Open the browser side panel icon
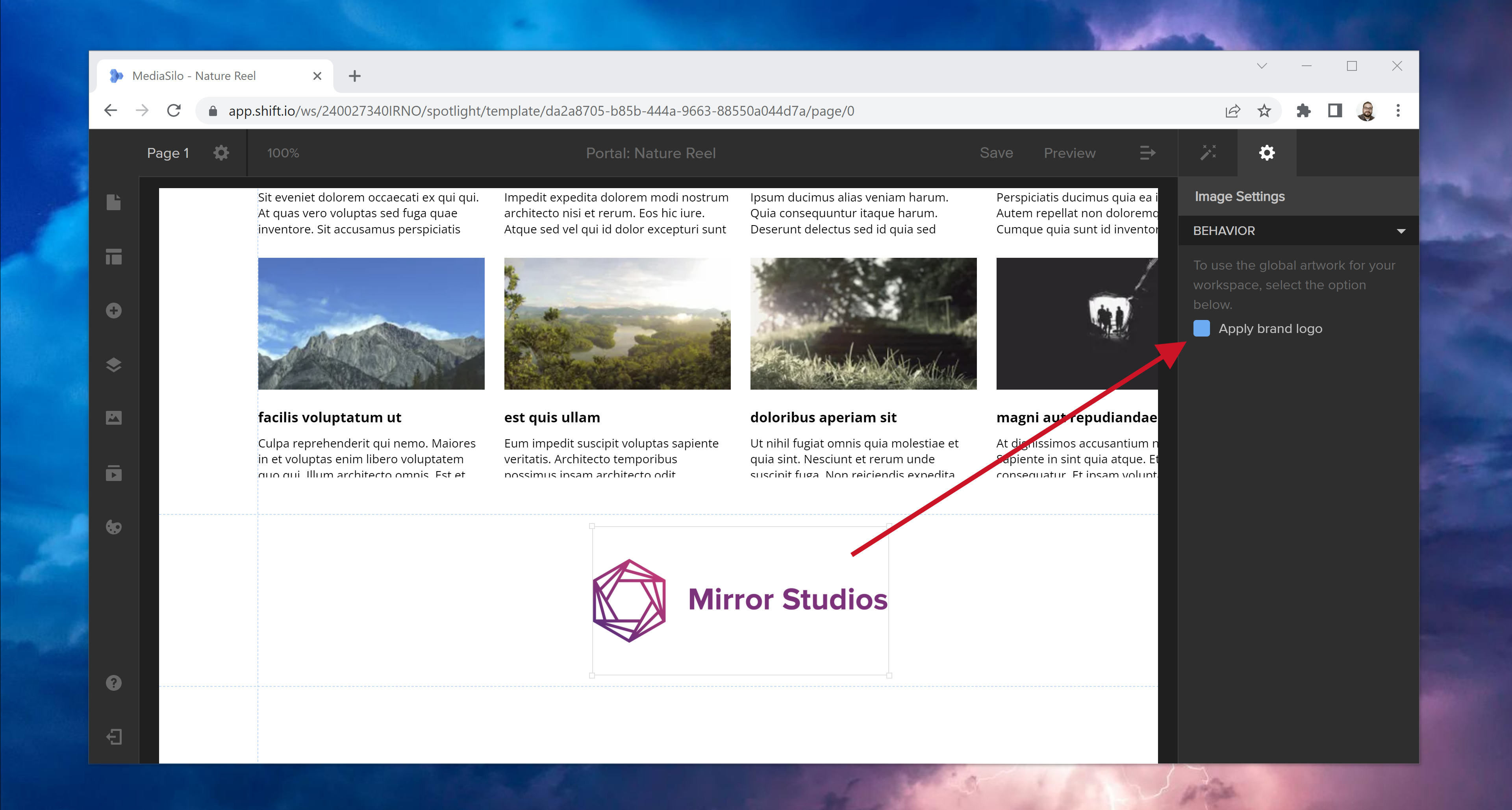This screenshot has width=1512, height=810. point(1335,111)
